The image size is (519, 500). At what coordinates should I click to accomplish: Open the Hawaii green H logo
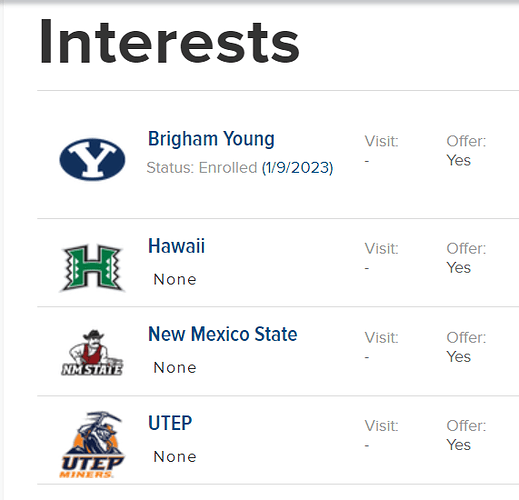(92, 268)
